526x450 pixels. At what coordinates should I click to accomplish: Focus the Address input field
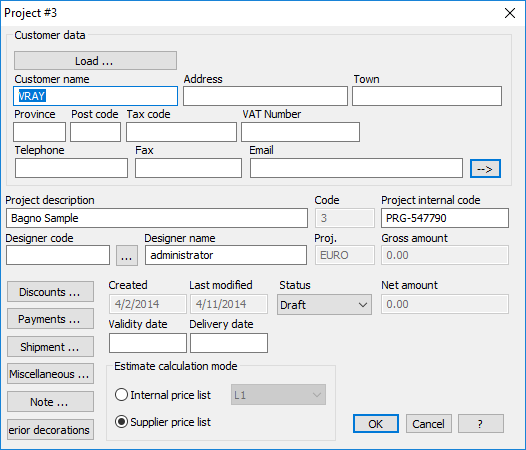click(265, 96)
